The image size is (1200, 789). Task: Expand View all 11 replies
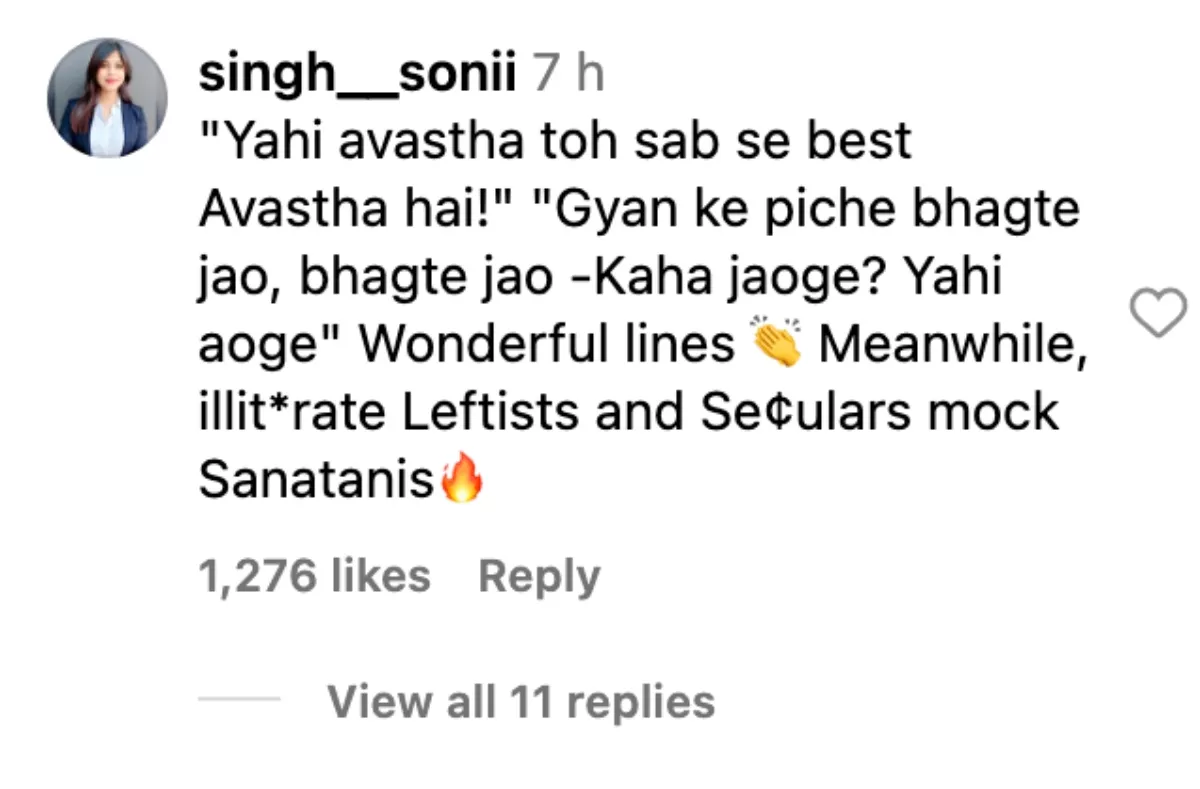point(521,701)
